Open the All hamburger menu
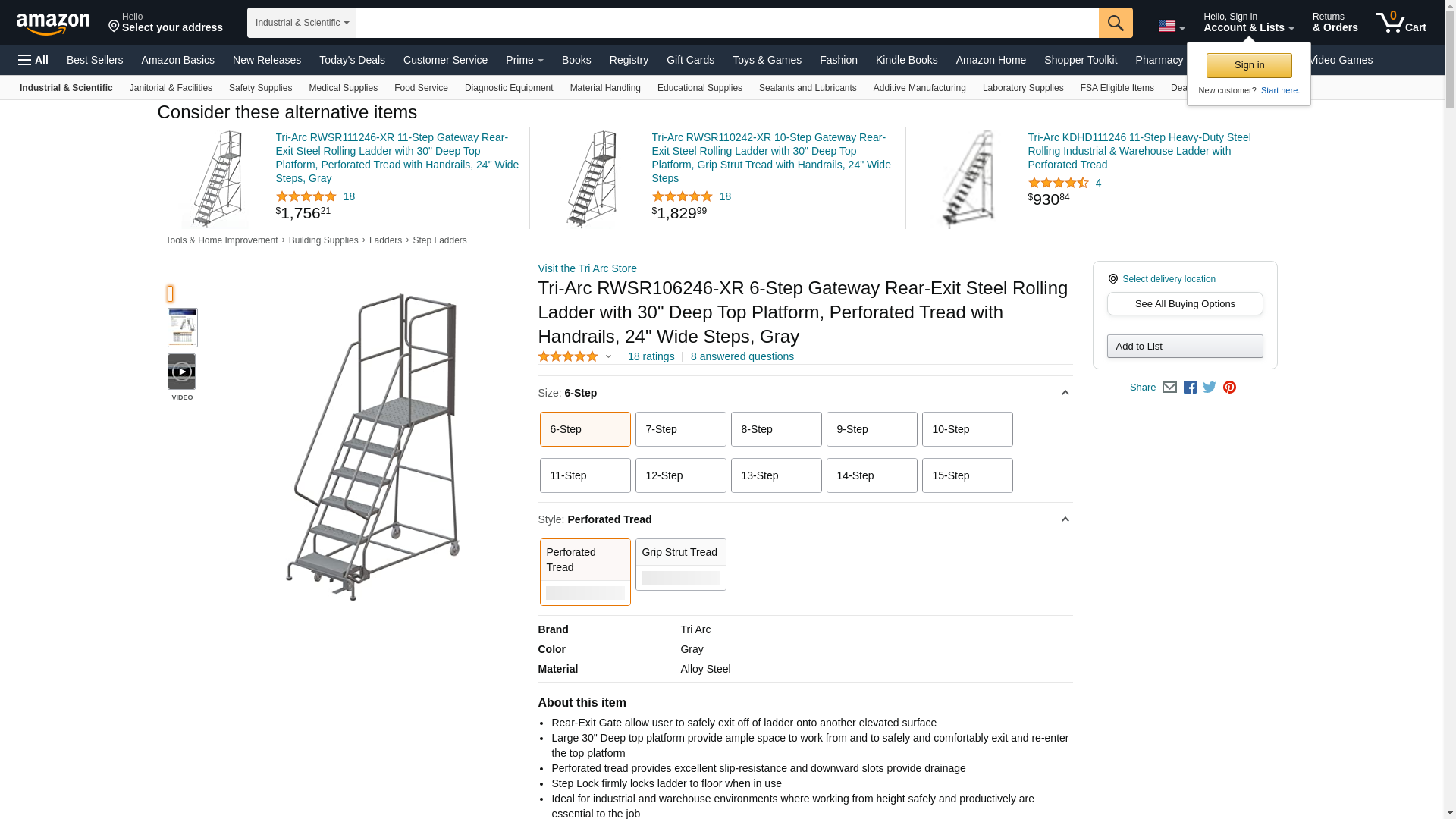1456x819 pixels. coord(33,60)
